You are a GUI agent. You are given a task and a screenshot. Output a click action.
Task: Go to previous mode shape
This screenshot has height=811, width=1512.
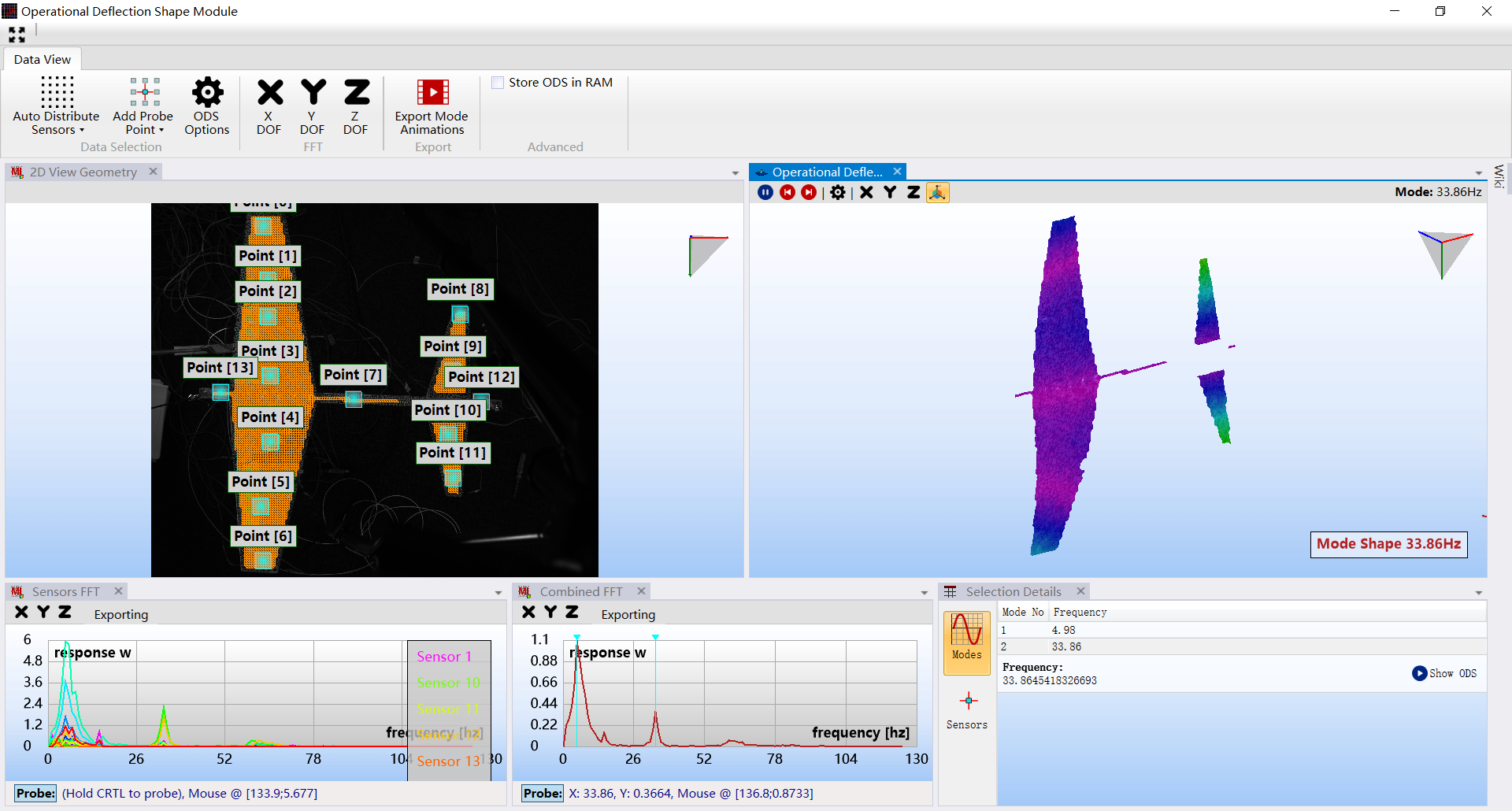click(x=787, y=192)
